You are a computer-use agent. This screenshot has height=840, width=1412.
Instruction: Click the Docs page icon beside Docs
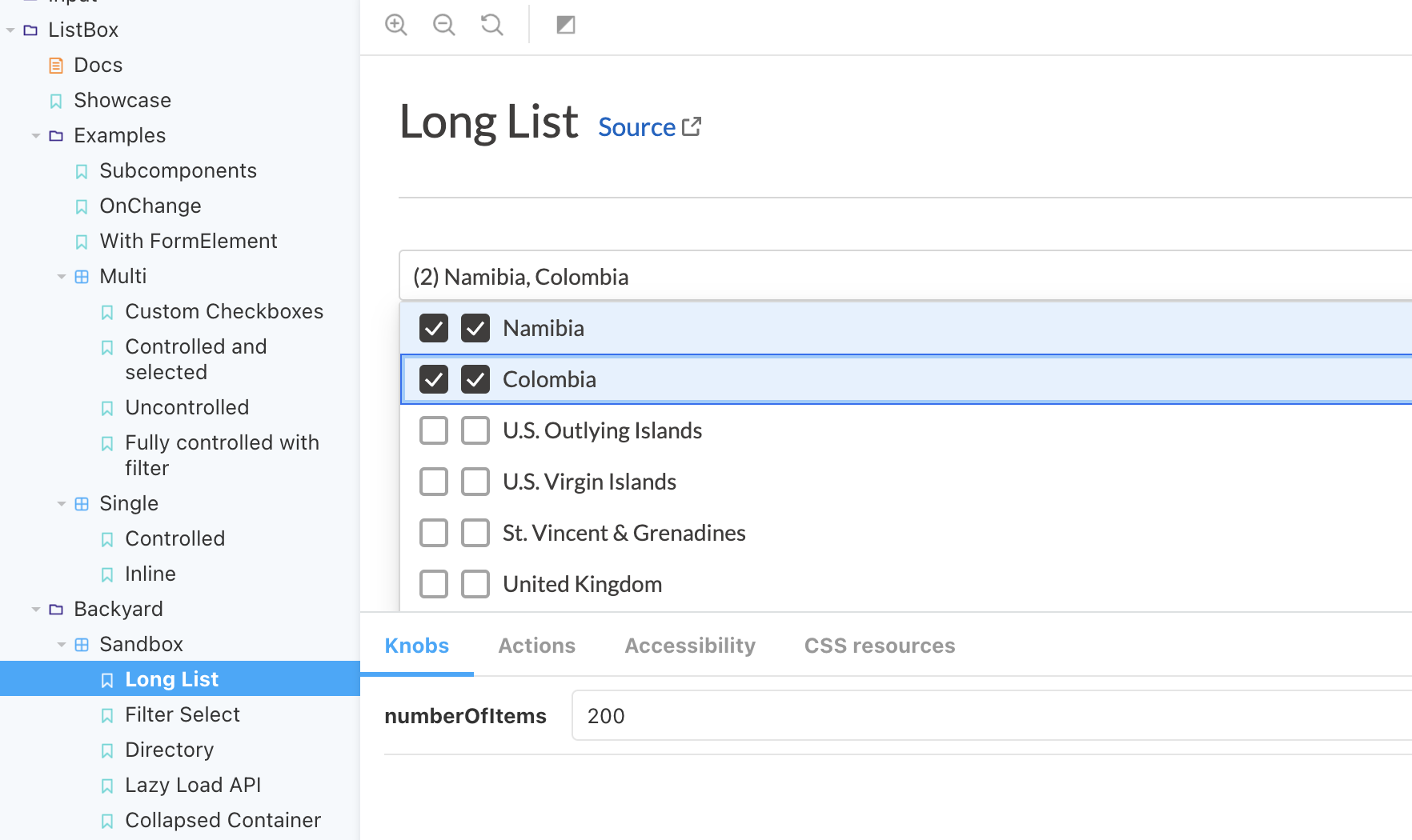pyautogui.click(x=54, y=65)
